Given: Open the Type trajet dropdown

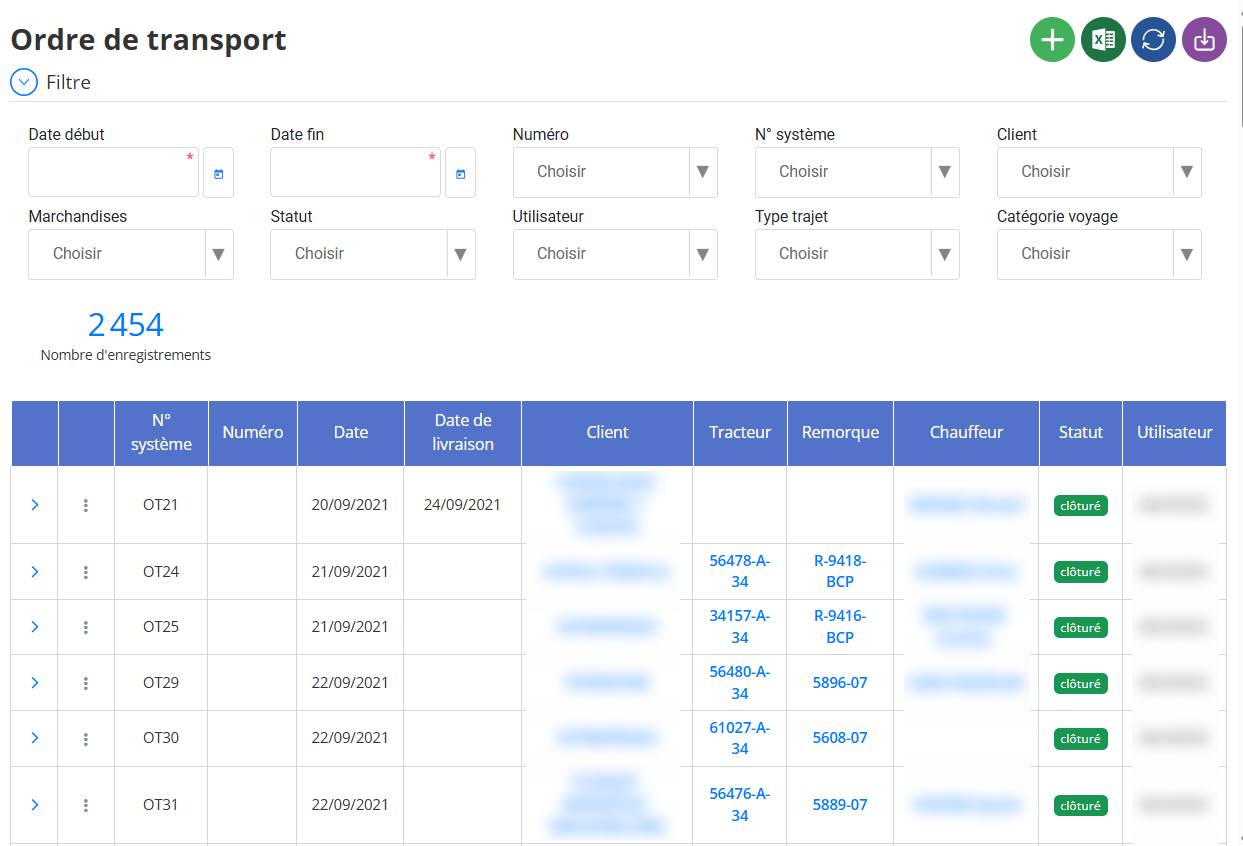Looking at the screenshot, I should point(857,254).
